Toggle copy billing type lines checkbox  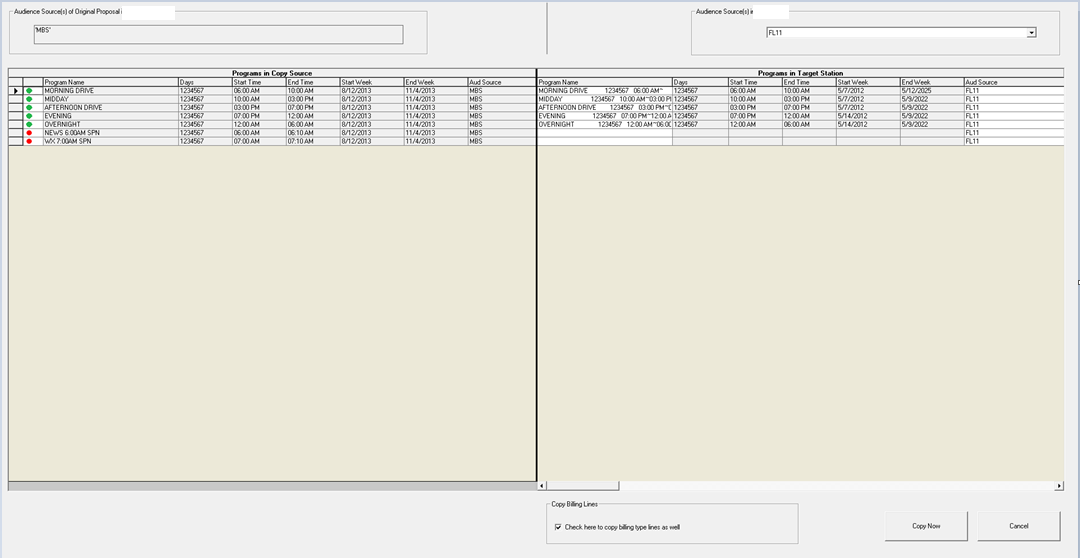[558, 526]
